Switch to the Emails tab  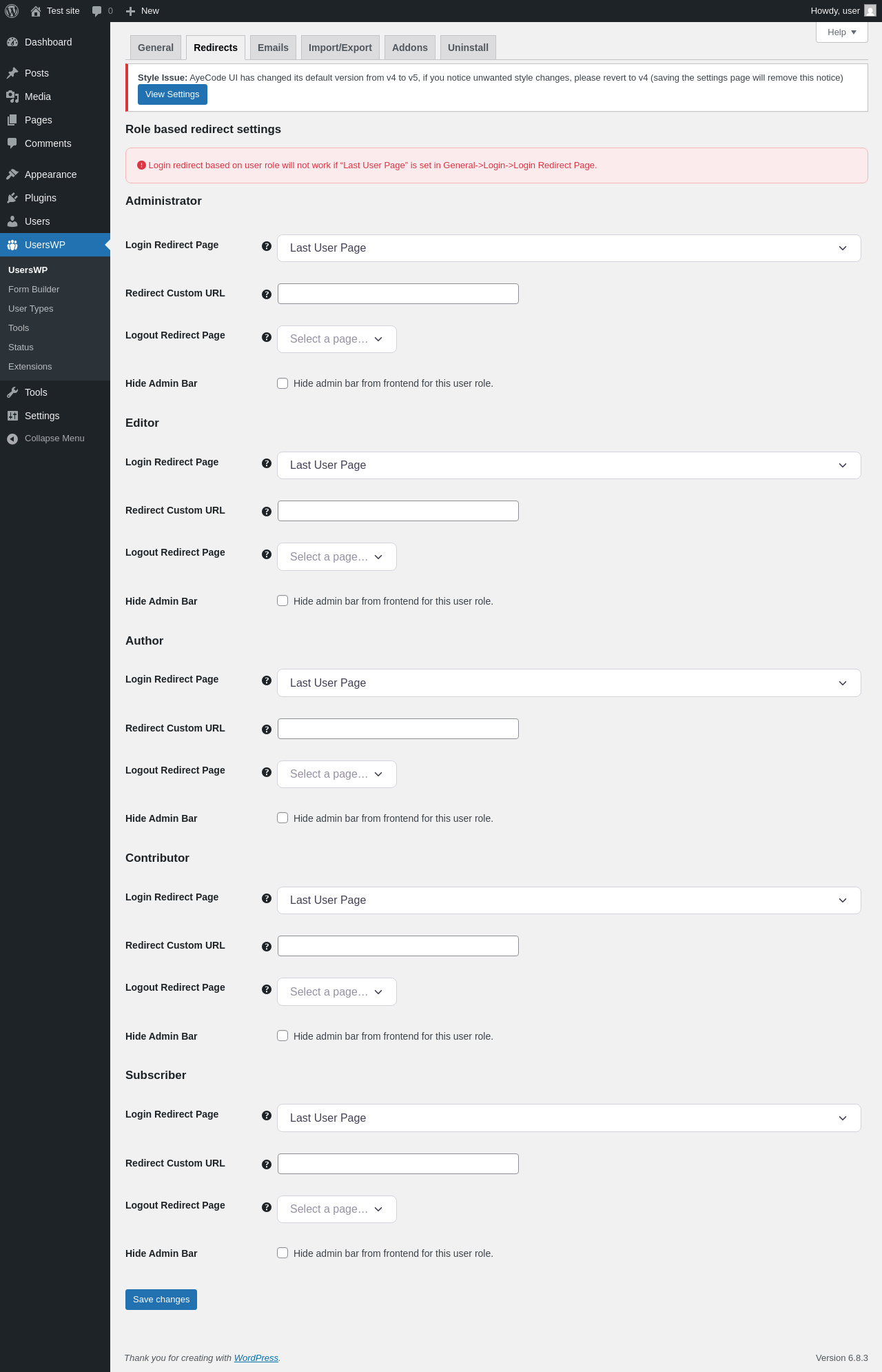[x=273, y=48]
